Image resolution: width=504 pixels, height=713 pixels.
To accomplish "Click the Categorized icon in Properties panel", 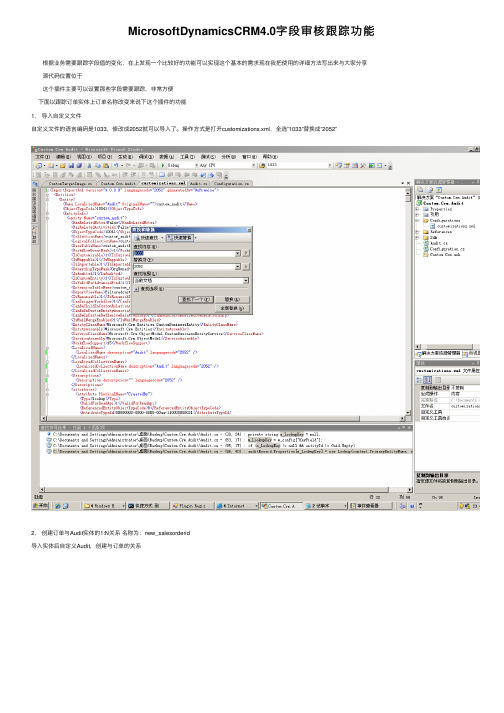I will [419, 379].
